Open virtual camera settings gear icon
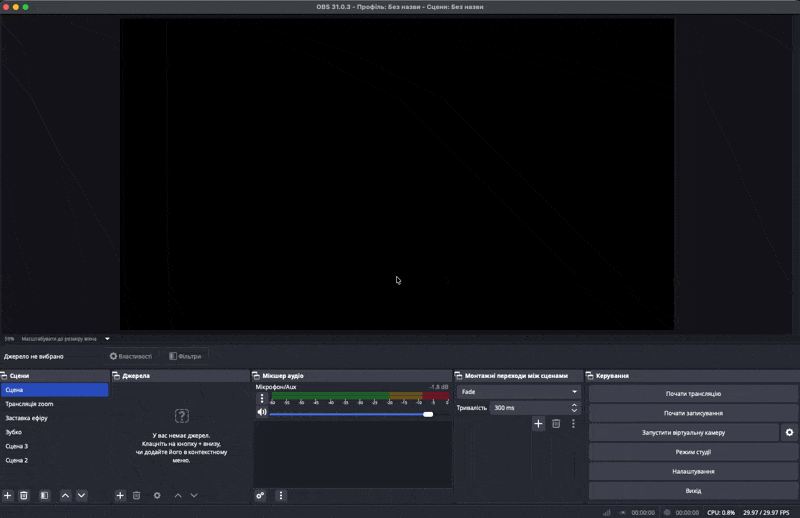The image size is (800, 518). tap(789, 432)
